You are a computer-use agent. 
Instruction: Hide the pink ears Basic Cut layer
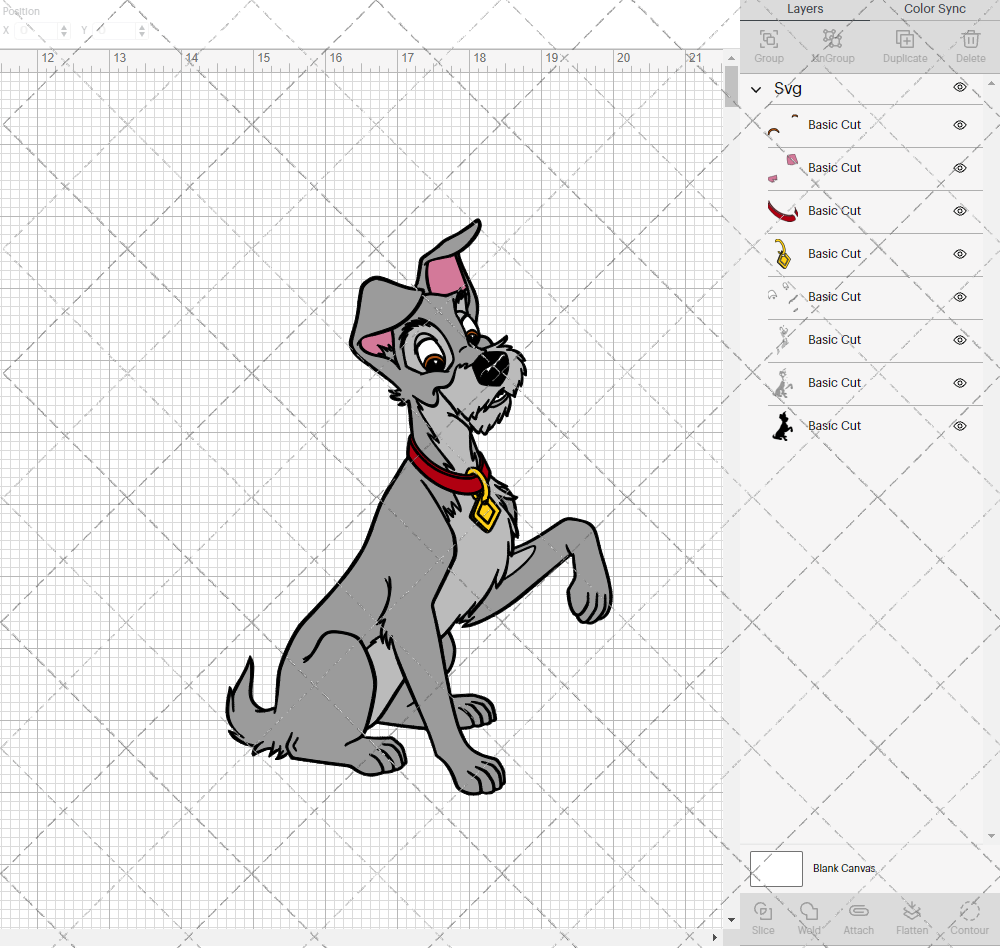(x=960, y=168)
